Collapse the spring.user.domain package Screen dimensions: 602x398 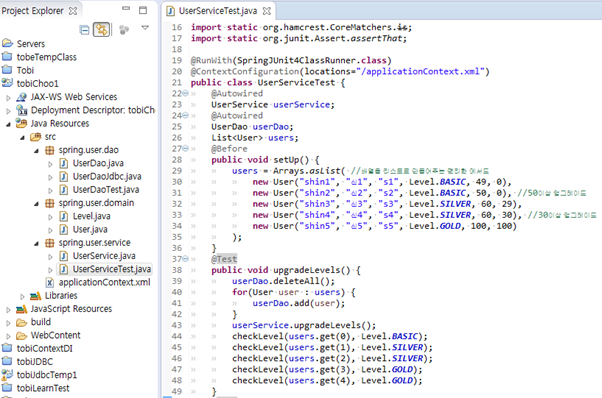point(36,203)
